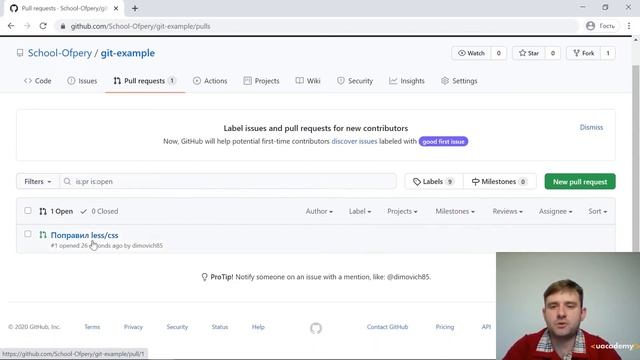Expand the Assignee filter dropdown

[556, 211]
